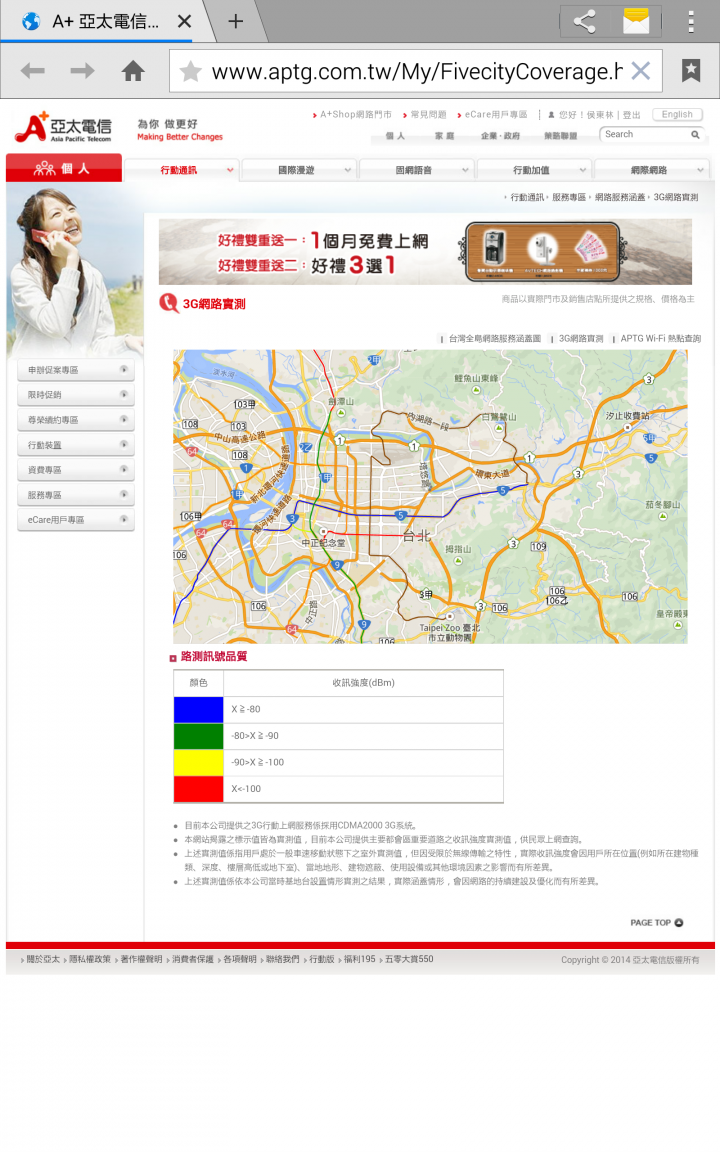Open the 消費者保護 footer link
720x1152 pixels.
click(x=192, y=960)
